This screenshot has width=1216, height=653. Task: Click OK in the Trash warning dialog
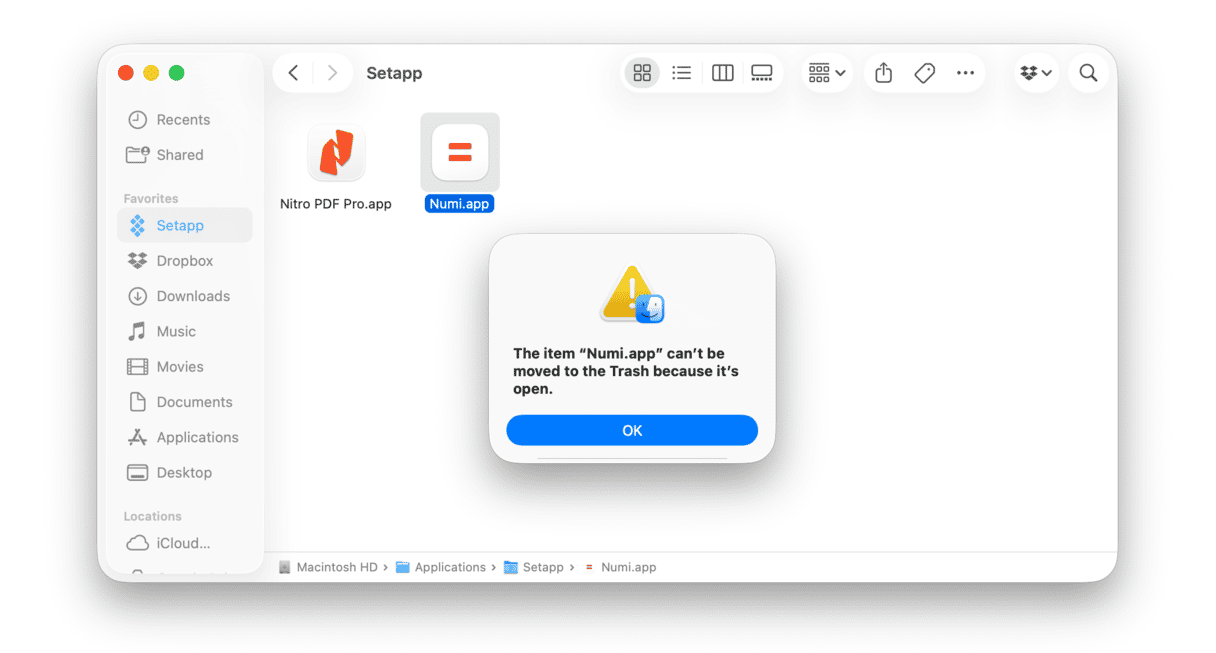coord(632,430)
